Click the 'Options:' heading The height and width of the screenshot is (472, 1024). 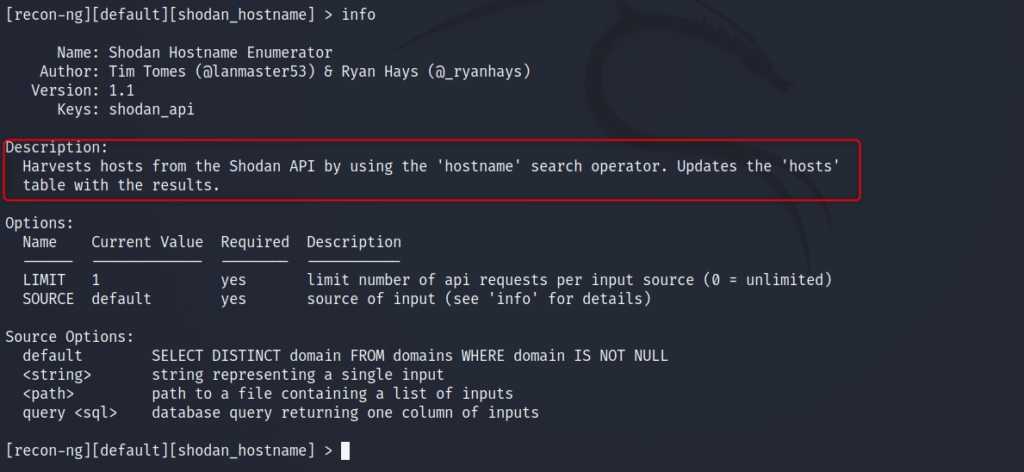coord(39,223)
